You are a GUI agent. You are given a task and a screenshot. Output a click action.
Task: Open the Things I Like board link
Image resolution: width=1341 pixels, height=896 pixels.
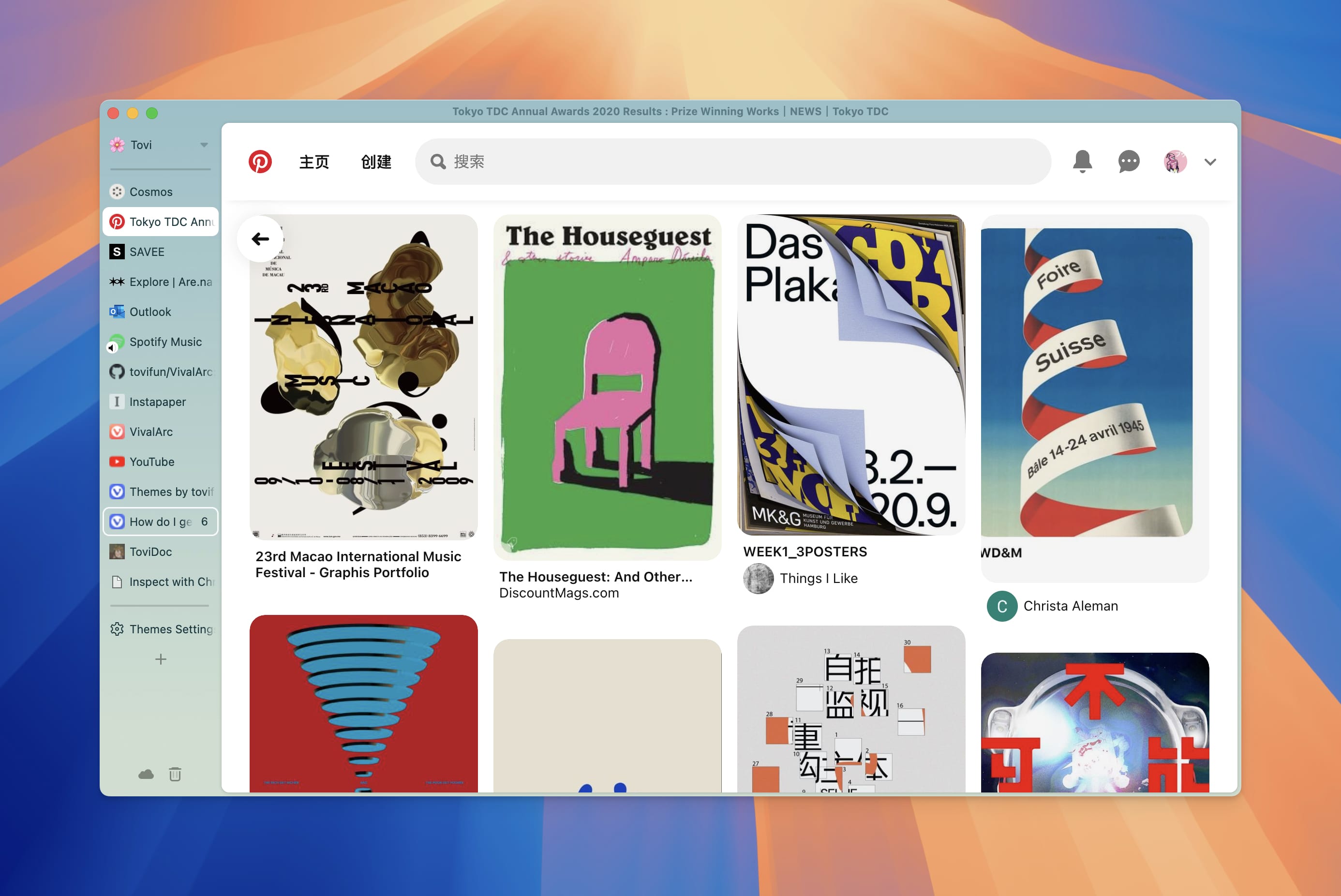819,579
